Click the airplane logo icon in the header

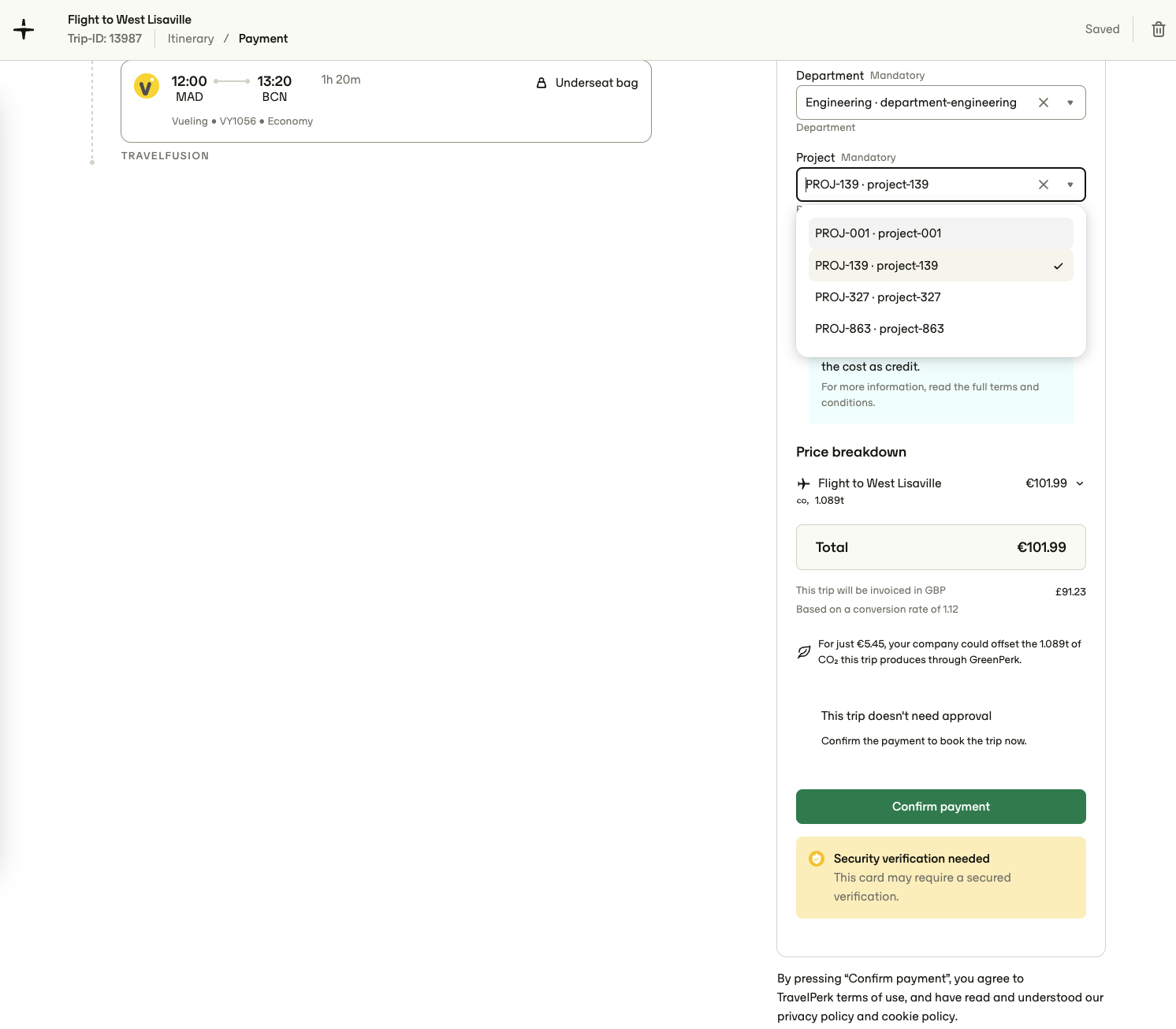(24, 29)
